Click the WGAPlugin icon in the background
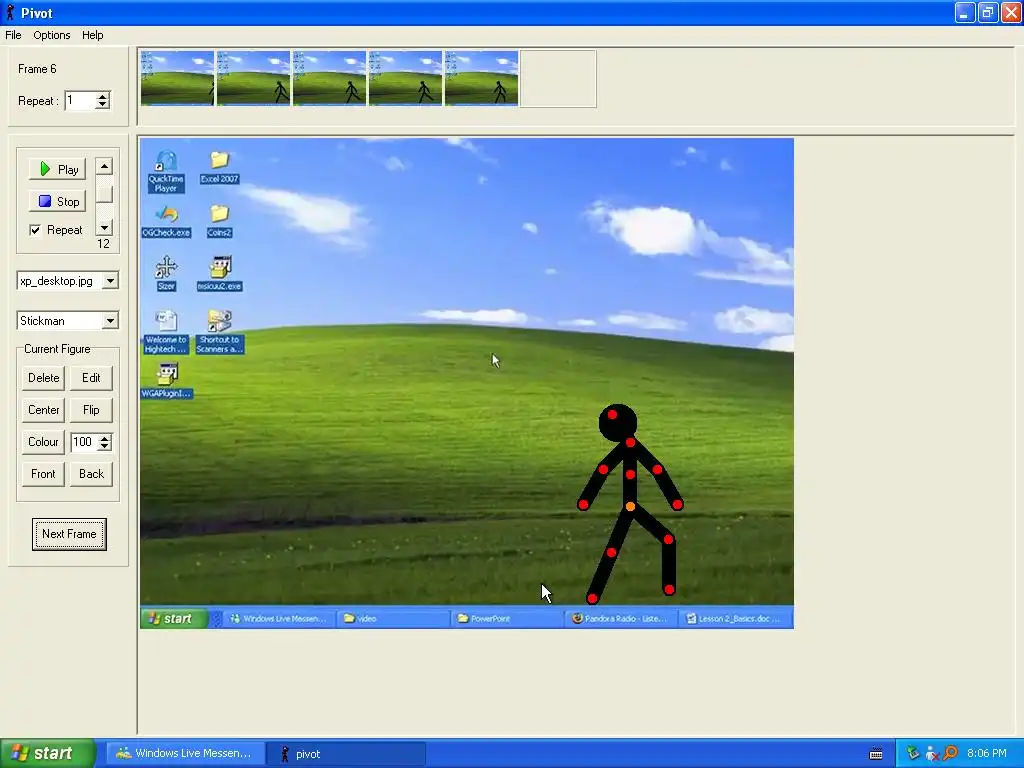This screenshot has width=1024, height=768. (x=167, y=381)
